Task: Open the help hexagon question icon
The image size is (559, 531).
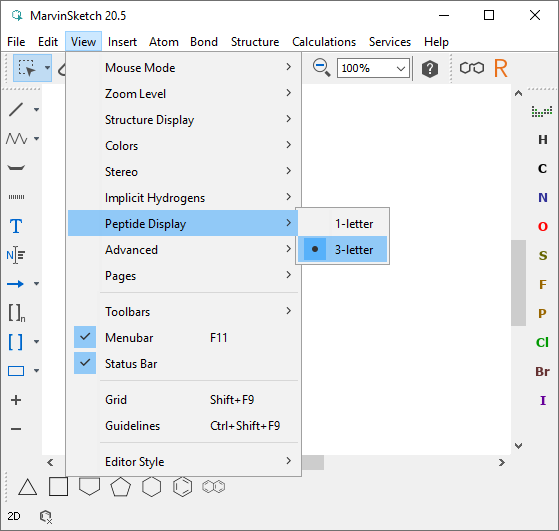Action: tap(430, 68)
